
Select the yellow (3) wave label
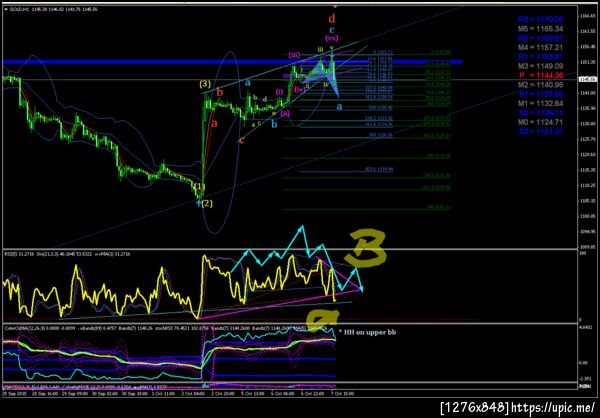[205, 83]
